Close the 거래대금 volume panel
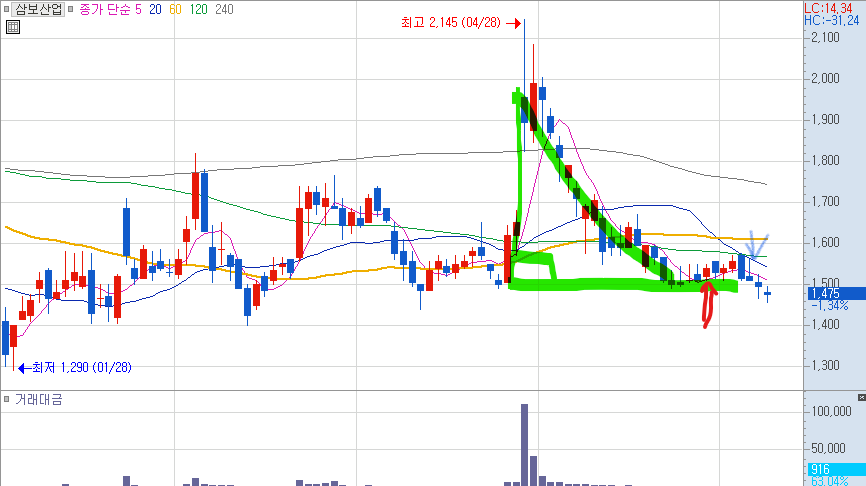 point(862,397)
